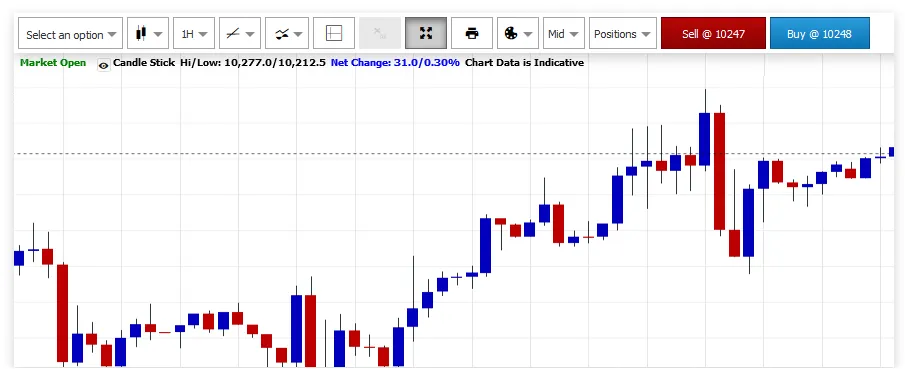Toggle fullscreen chart mode

point(426,33)
